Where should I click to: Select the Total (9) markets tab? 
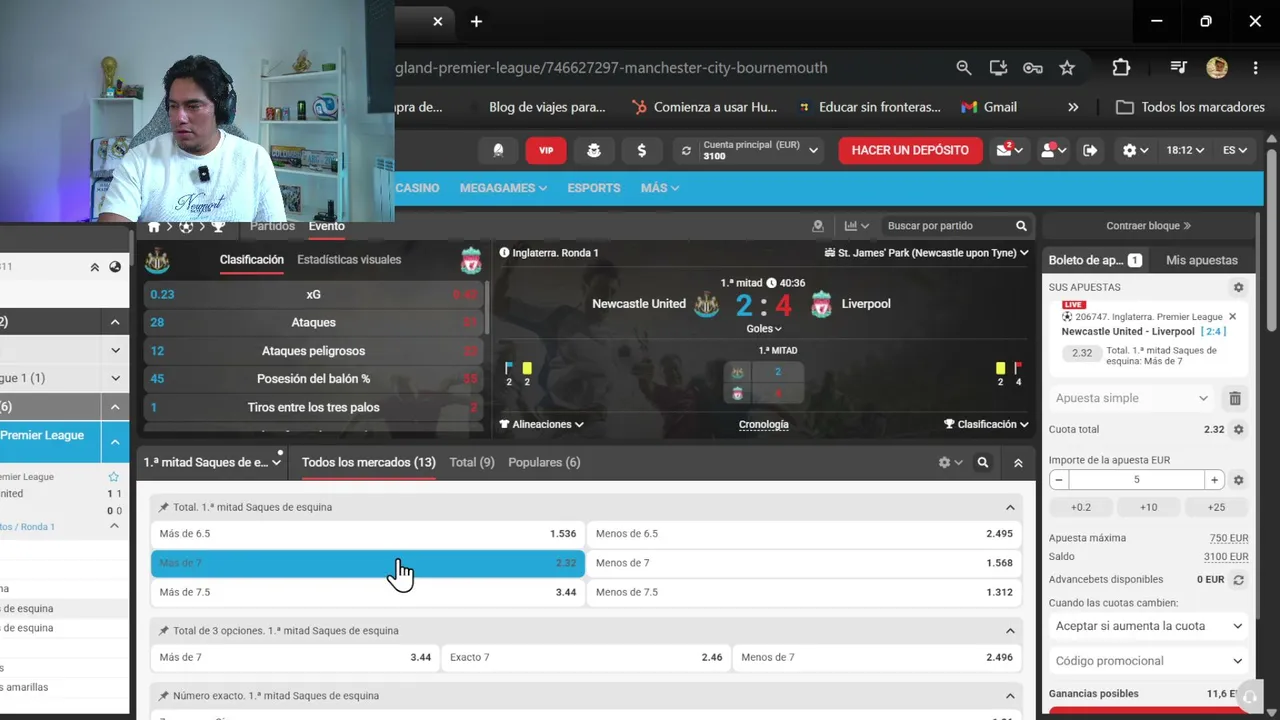pos(472,462)
